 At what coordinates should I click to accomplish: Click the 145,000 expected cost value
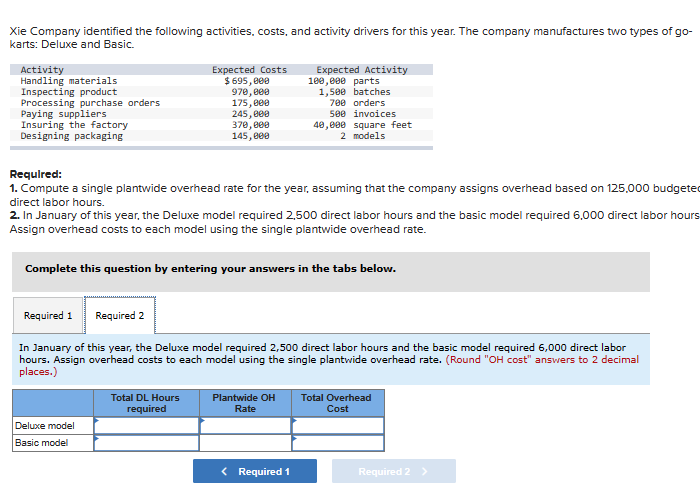coord(250,136)
